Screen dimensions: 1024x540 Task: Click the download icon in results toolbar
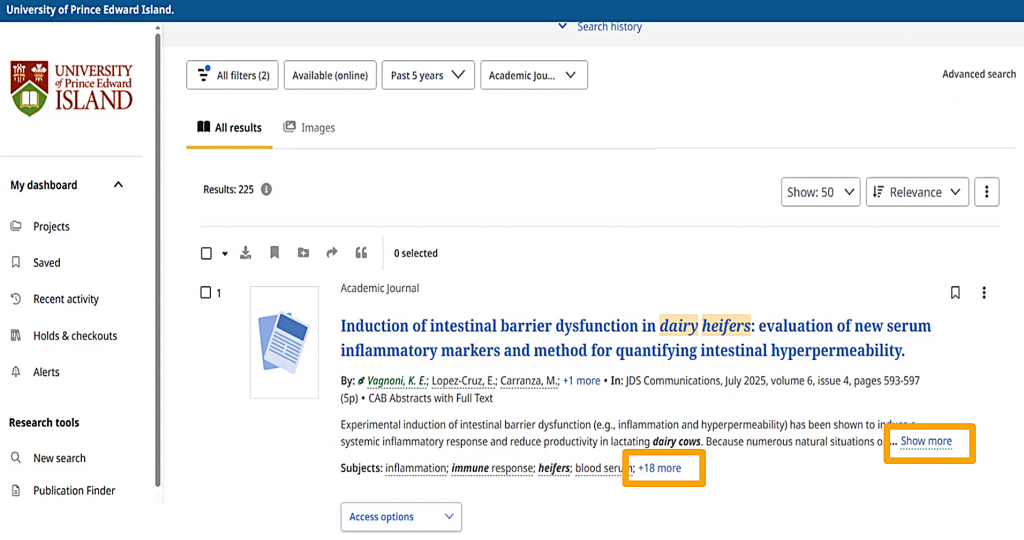246,253
